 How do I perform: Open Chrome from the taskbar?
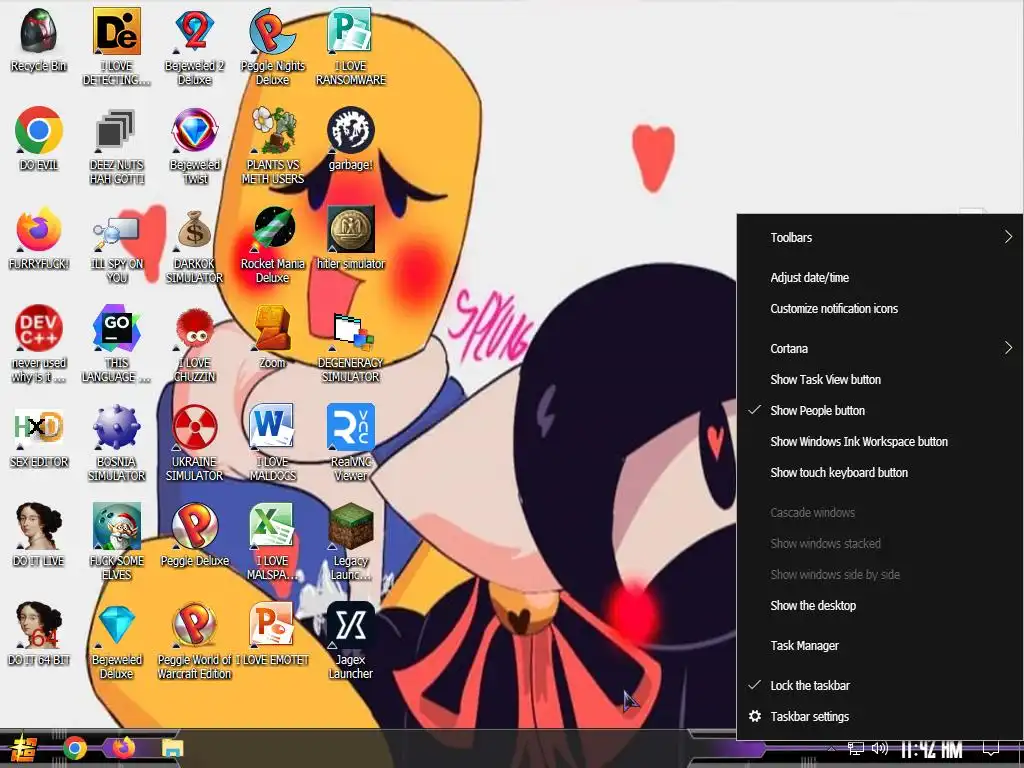pos(75,748)
